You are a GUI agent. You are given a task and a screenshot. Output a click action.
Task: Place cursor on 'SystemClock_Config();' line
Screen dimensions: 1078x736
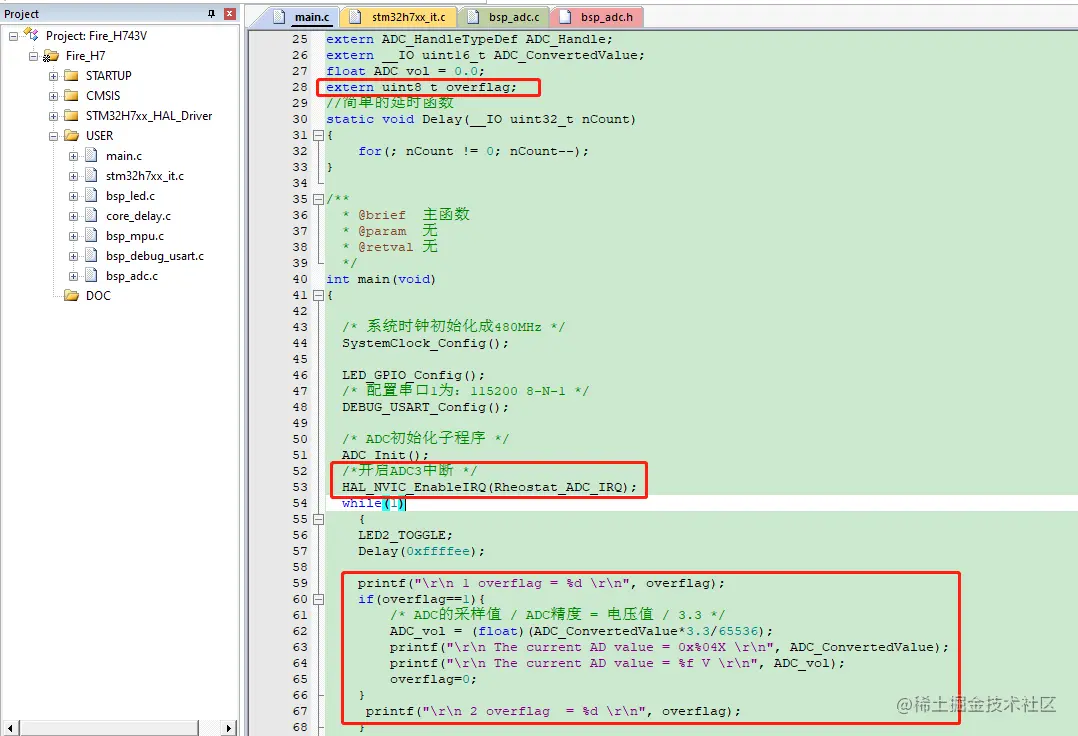pos(426,343)
